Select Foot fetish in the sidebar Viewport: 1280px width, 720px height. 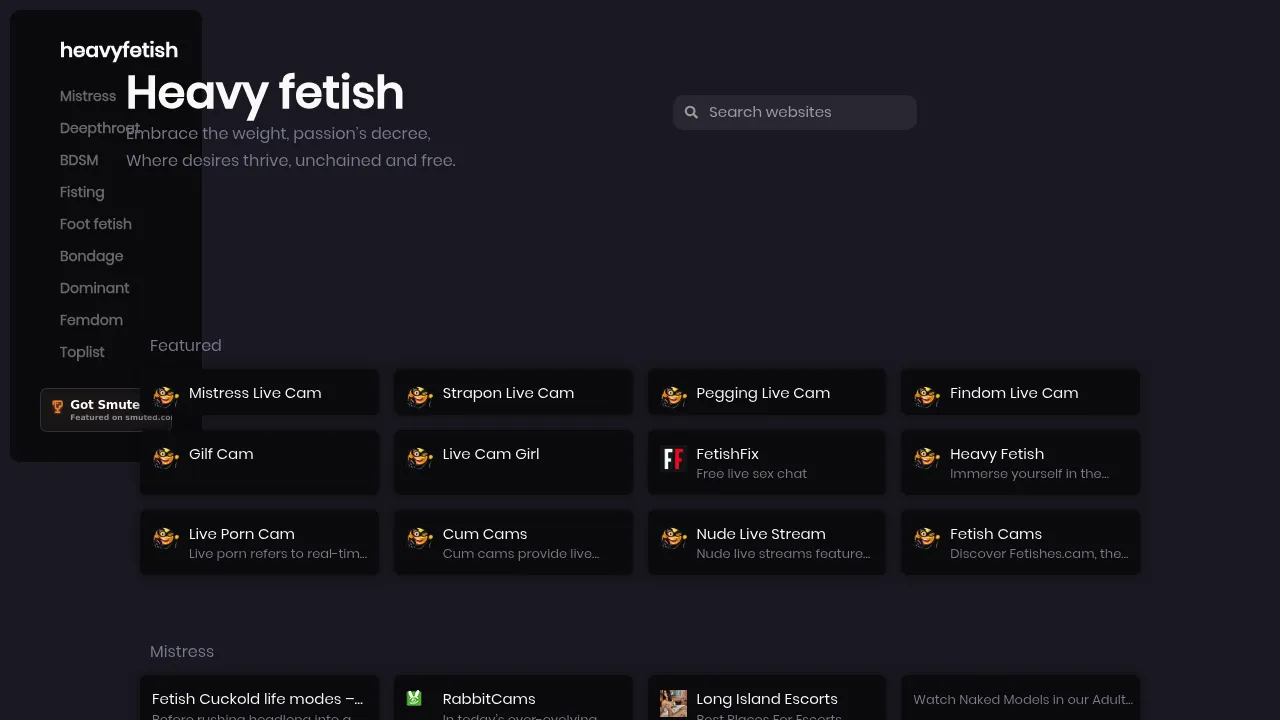point(96,224)
